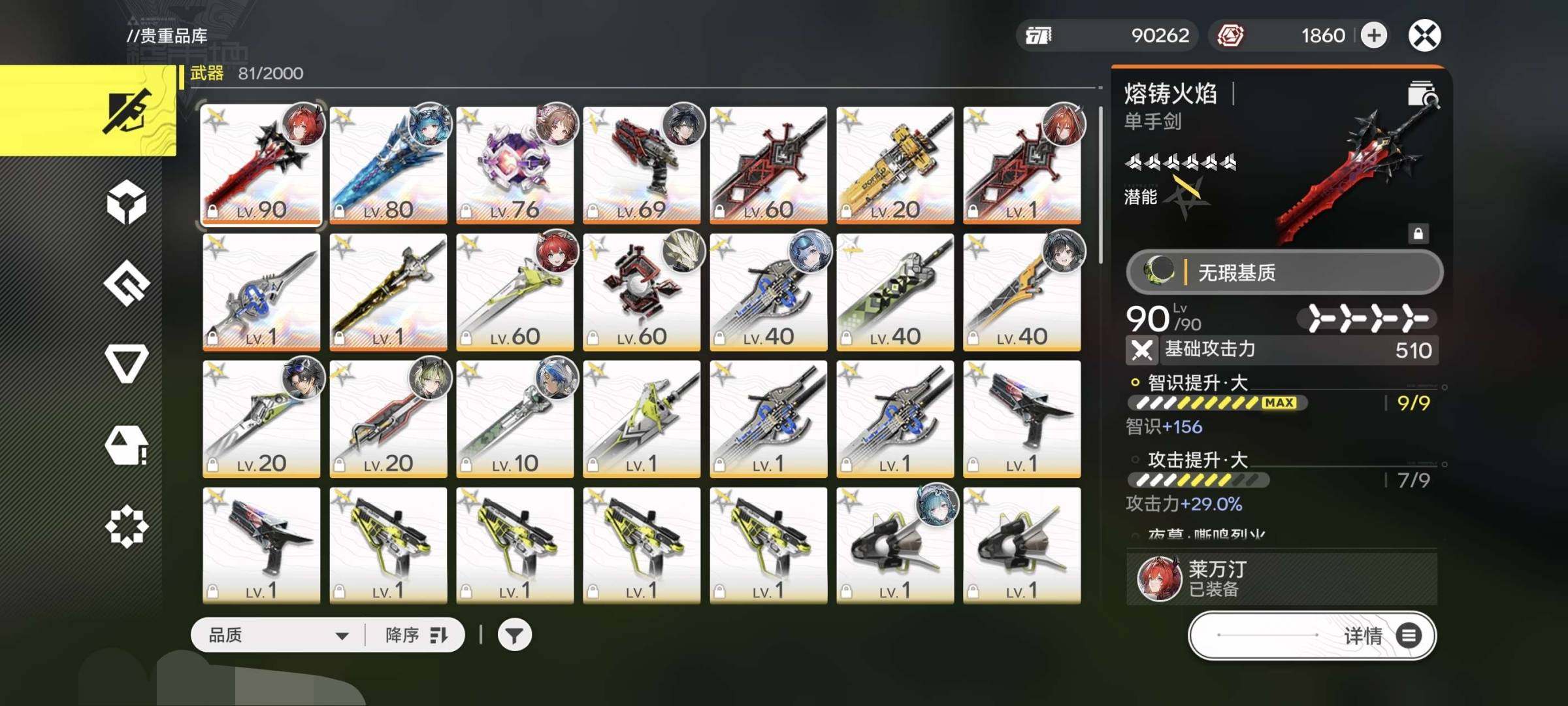Select the yellow weapons tab in sidebar
This screenshot has width=1568, height=706.
point(88,110)
